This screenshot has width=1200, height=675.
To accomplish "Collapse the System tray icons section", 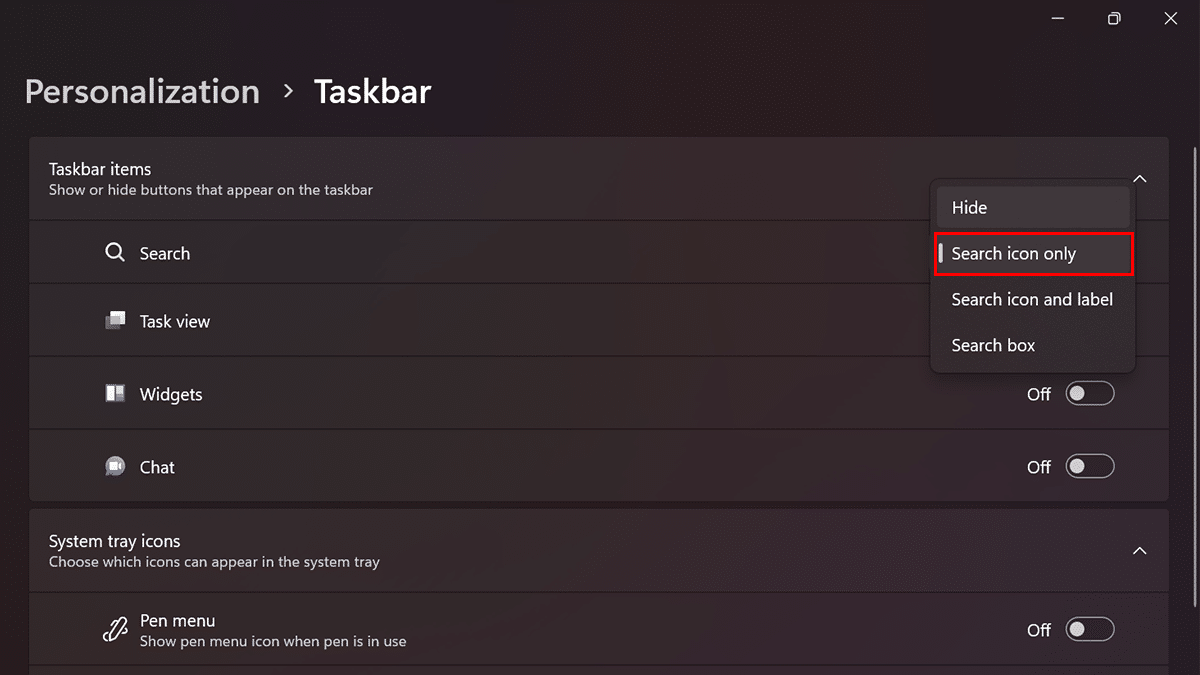I will coord(1140,551).
